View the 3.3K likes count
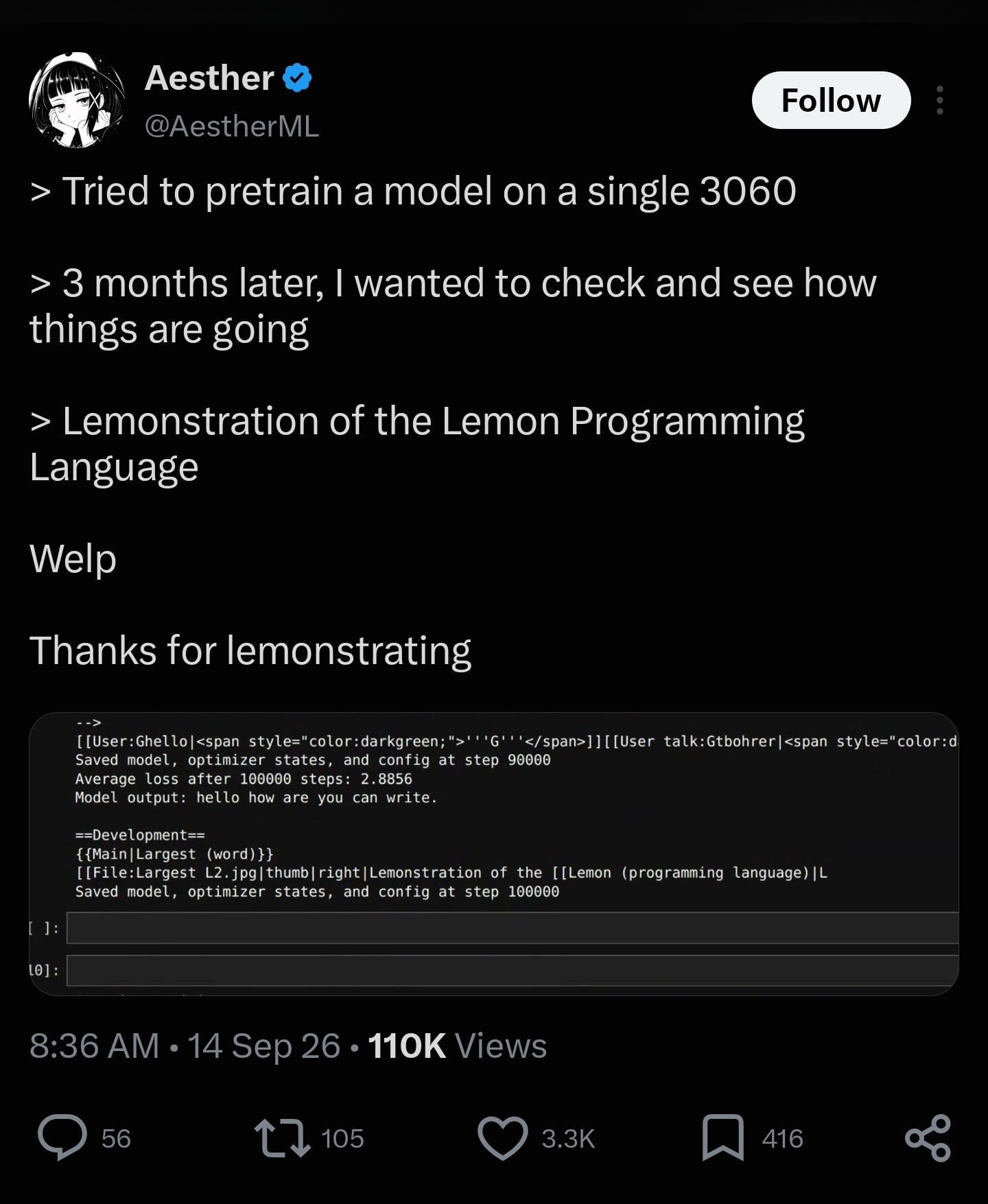This screenshot has height=1204, width=988. click(568, 1139)
